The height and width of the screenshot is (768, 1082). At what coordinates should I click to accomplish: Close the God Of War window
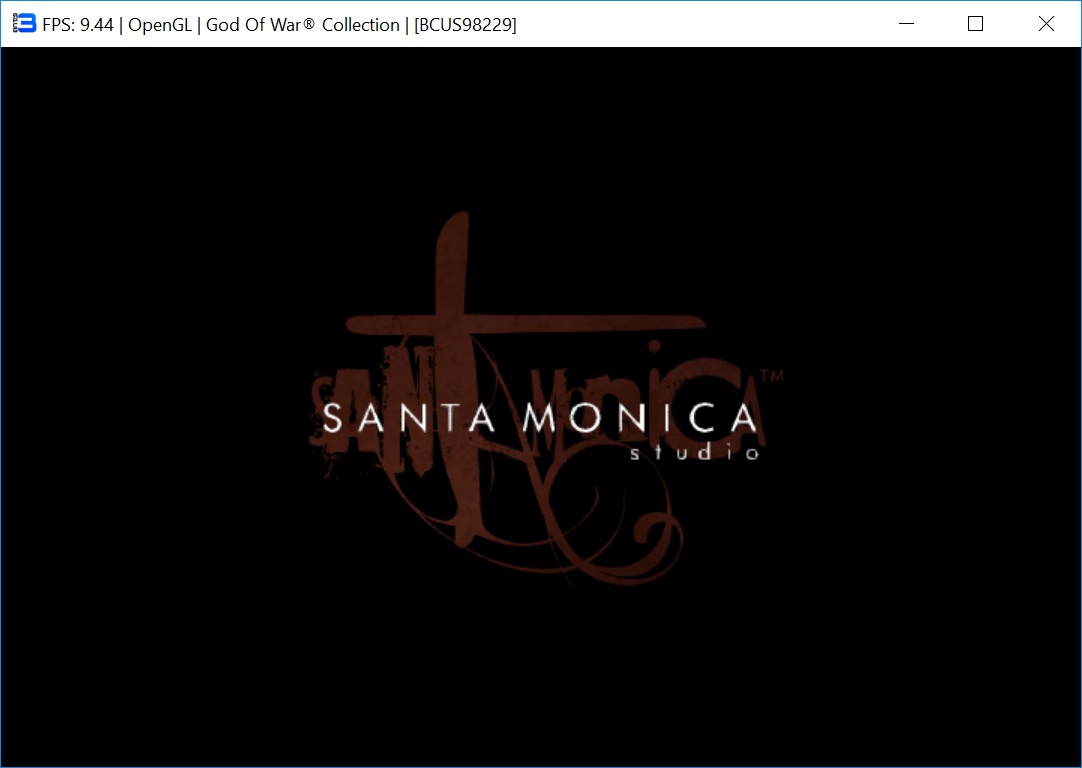coord(1046,24)
